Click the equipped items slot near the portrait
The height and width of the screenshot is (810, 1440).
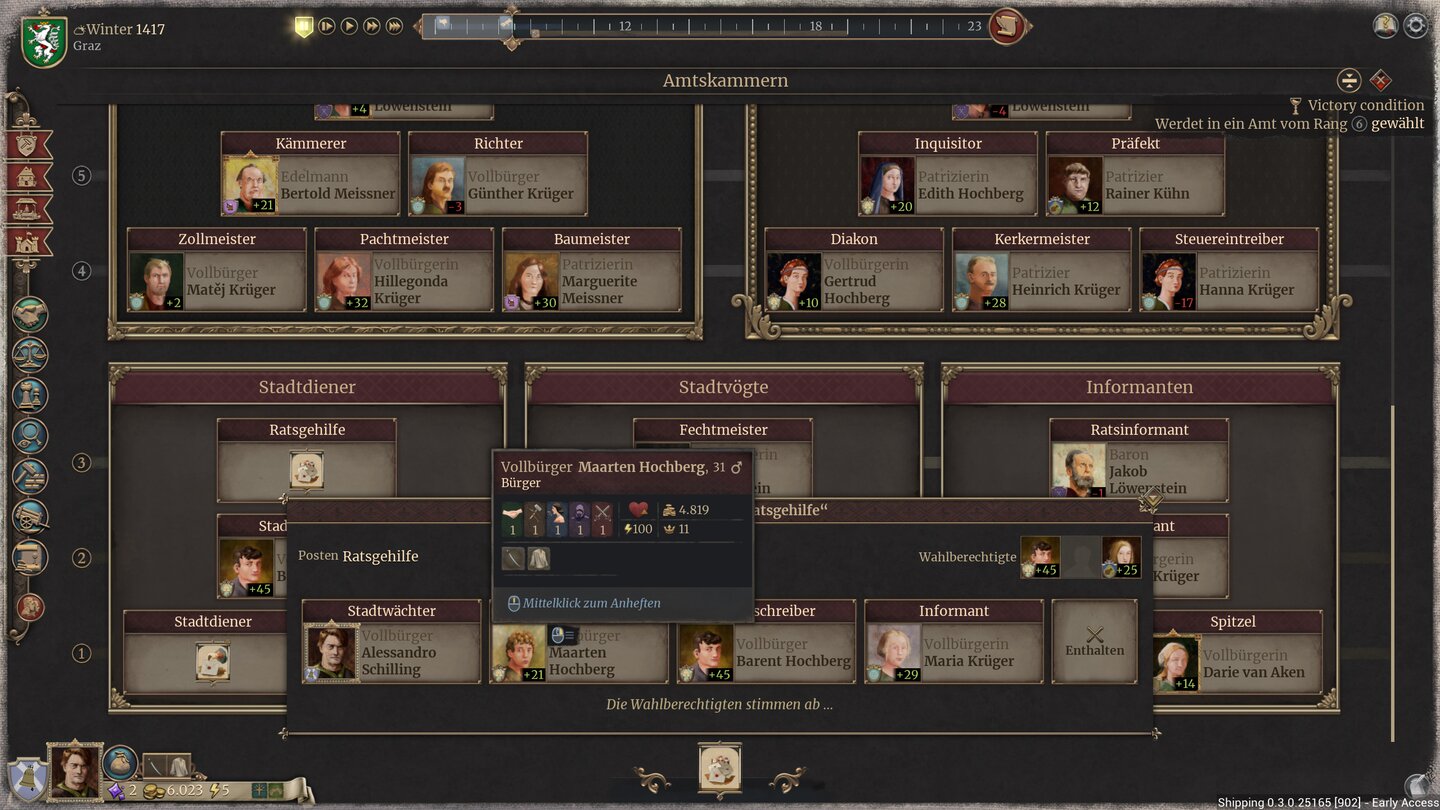pos(166,766)
